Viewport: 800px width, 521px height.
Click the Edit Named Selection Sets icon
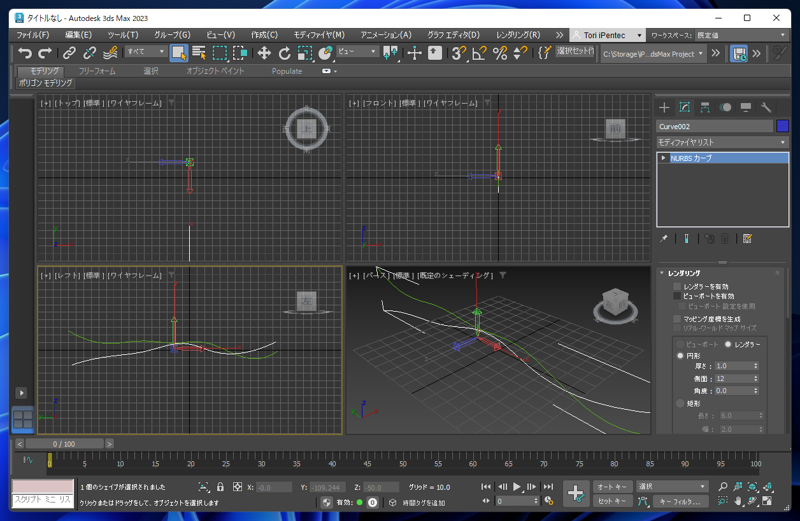tap(544, 53)
